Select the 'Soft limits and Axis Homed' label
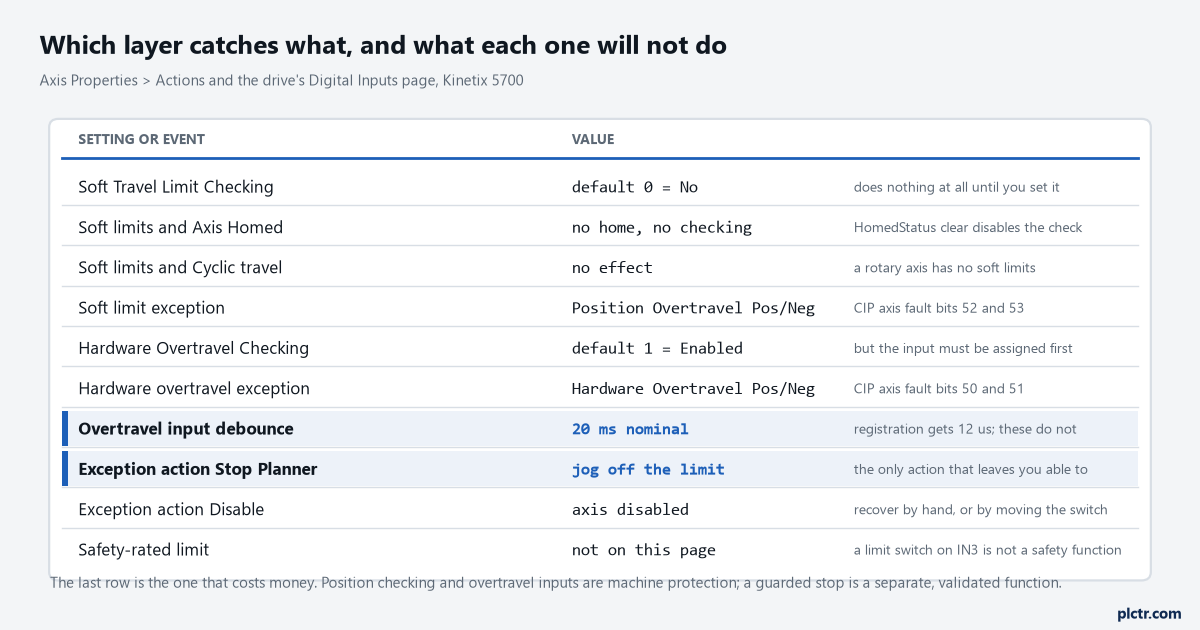This screenshot has height=630, width=1200. coord(181,227)
